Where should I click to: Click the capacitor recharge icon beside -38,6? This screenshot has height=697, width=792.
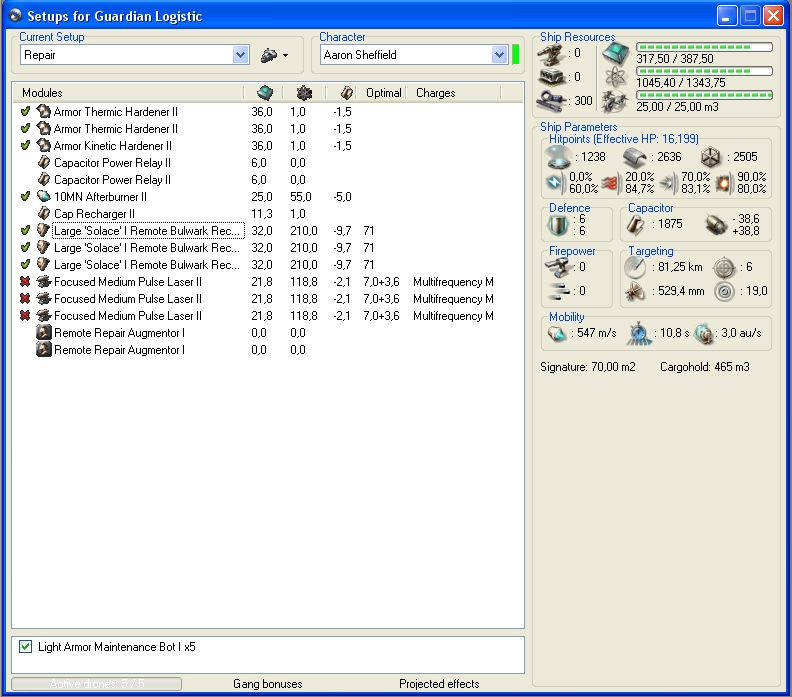point(716,225)
